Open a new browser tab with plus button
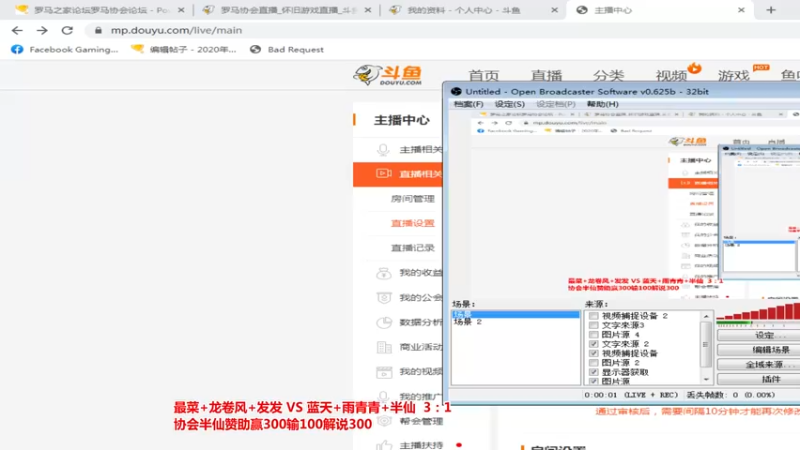 771,10
